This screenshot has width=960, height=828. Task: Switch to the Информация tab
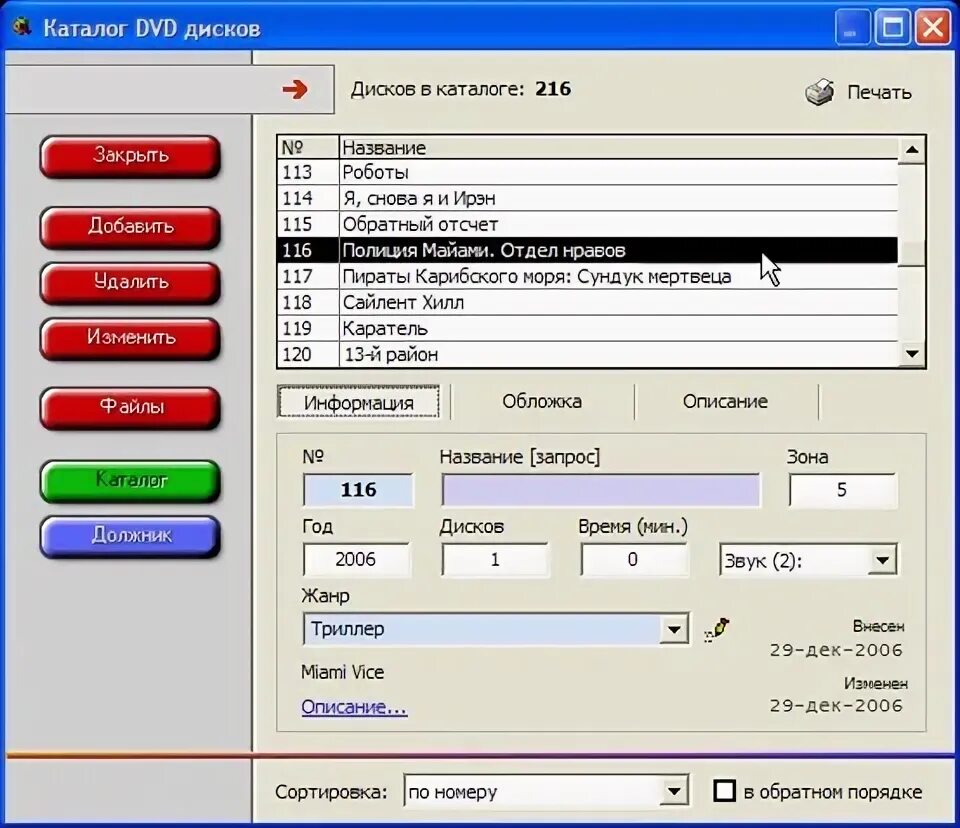click(359, 402)
